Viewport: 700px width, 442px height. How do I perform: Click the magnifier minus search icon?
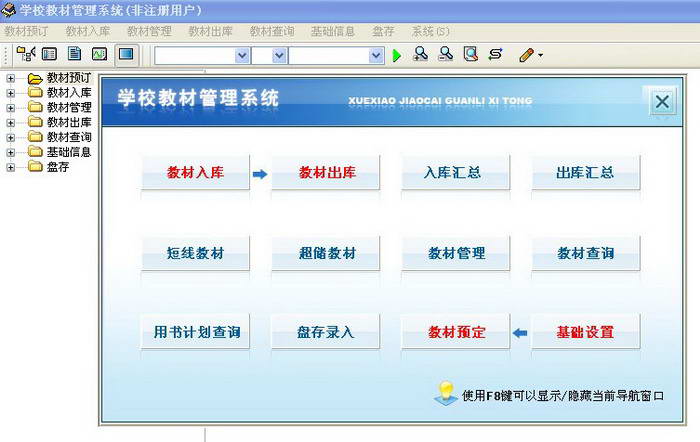click(x=445, y=54)
